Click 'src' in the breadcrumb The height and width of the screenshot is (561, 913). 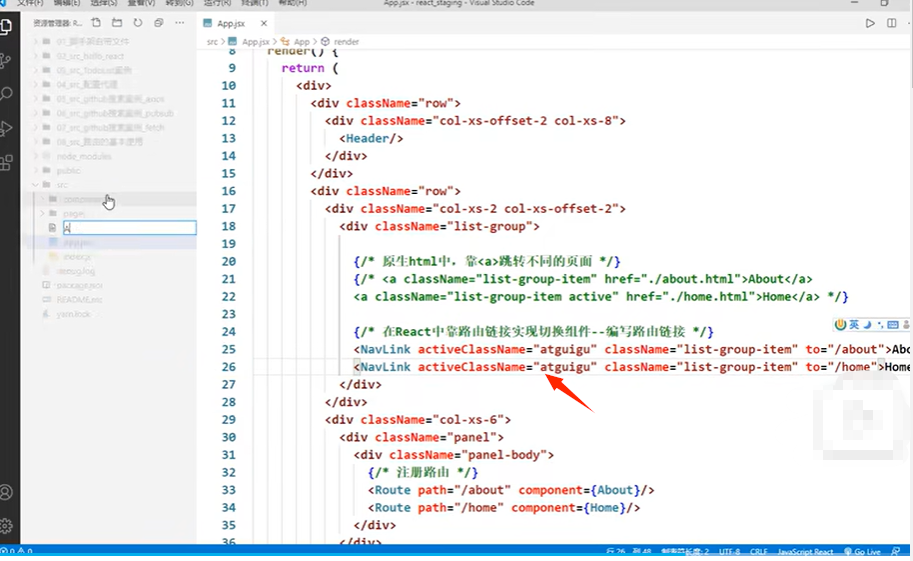coord(212,41)
